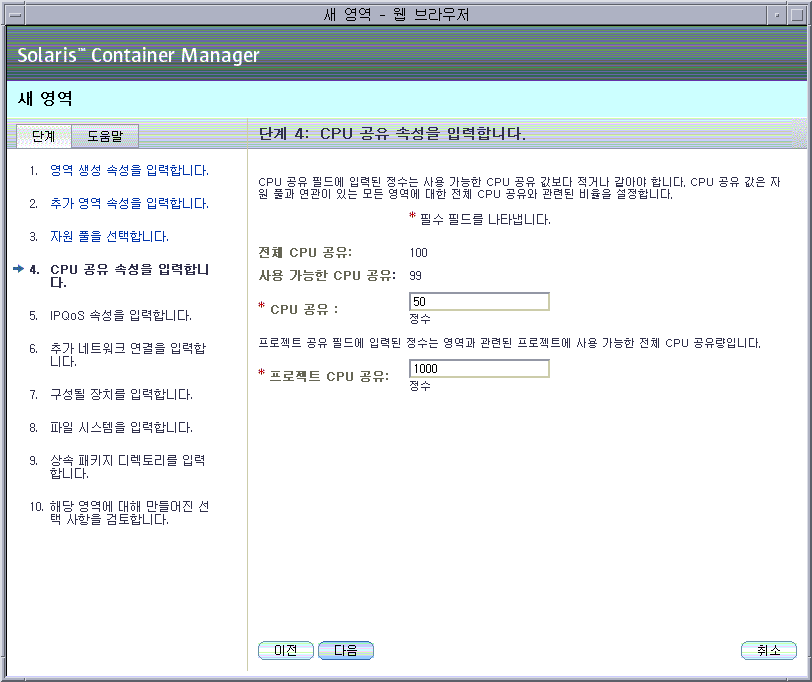Screen dimensions: 812x682
Task: Select the 전체 CPU 공유 value 100
Action: tap(418, 253)
